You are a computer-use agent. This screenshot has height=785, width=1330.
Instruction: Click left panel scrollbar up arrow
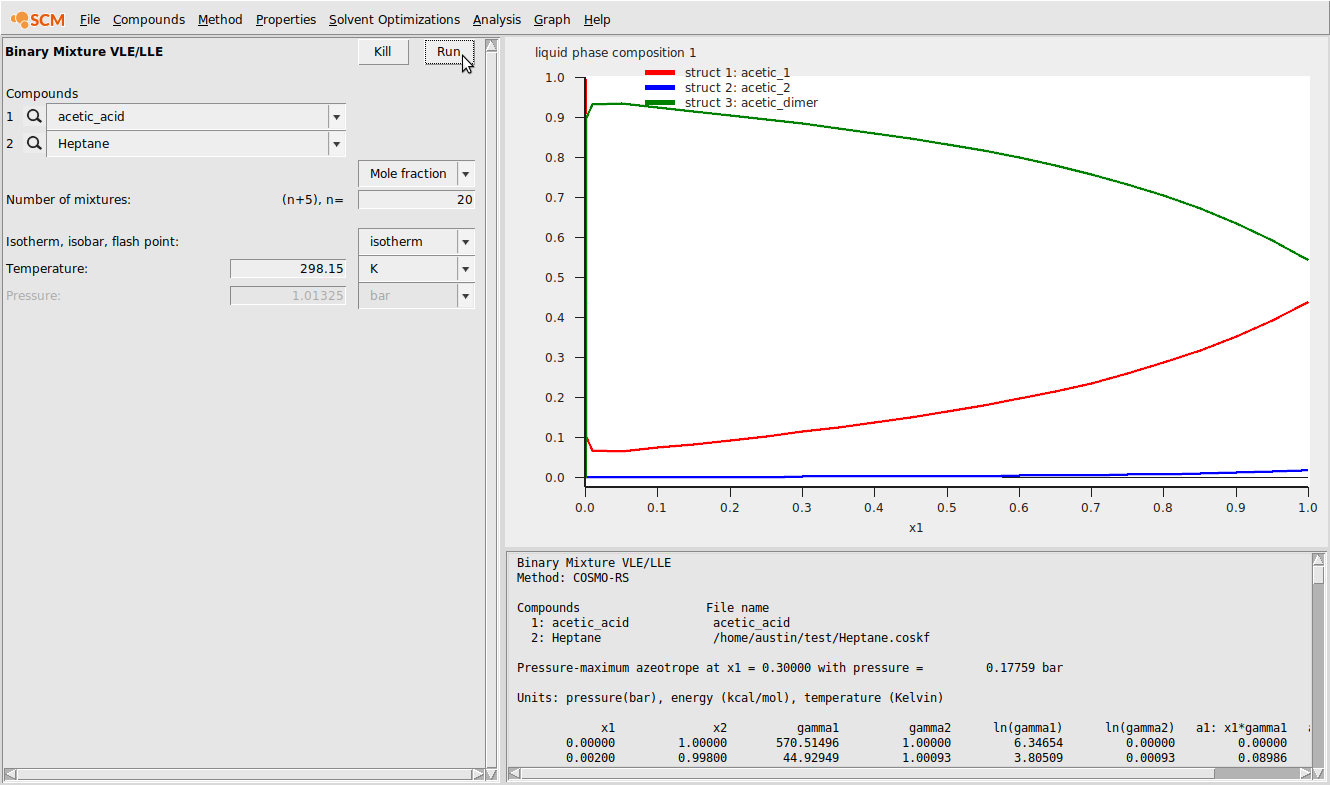tap(491, 45)
